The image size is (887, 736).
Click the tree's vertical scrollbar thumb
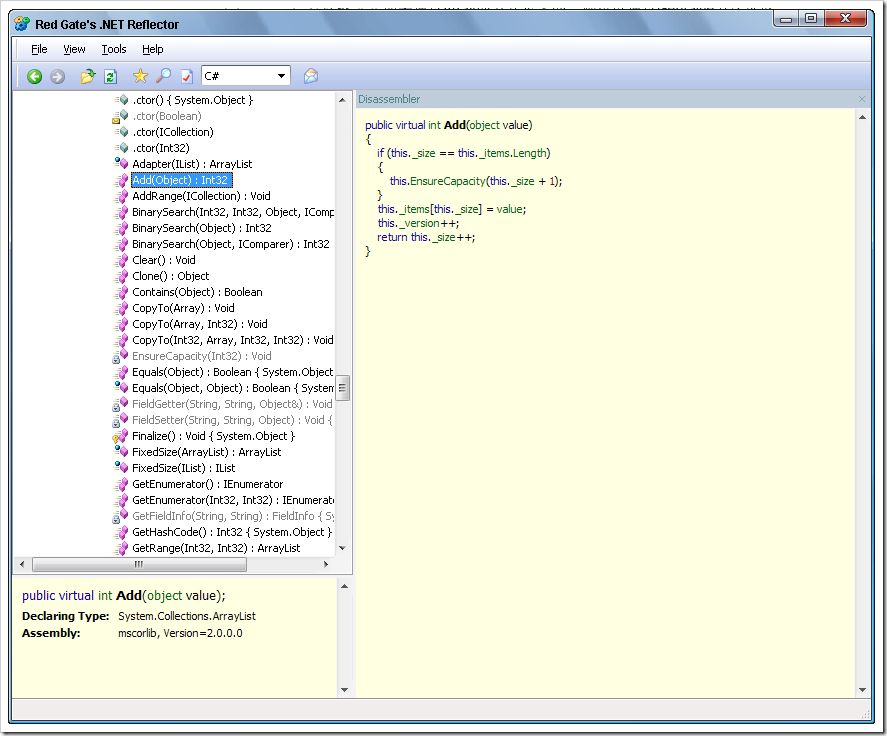coord(342,388)
